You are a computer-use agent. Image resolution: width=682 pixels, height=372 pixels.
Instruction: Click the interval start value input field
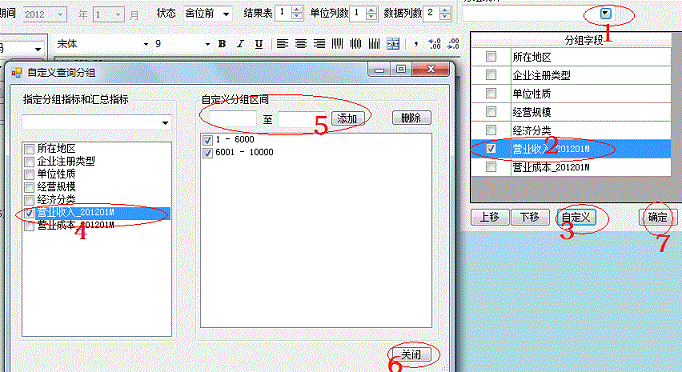233,118
